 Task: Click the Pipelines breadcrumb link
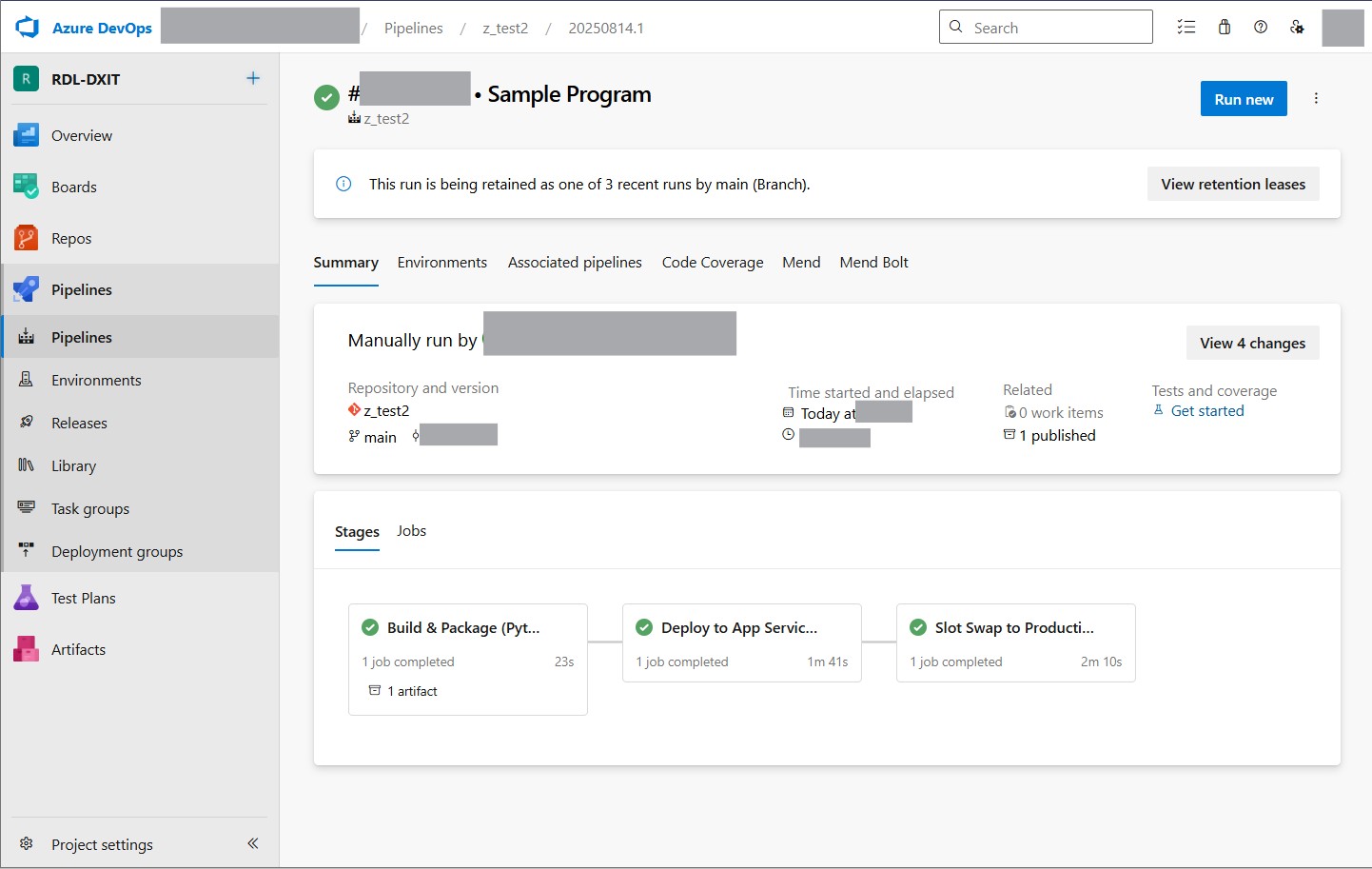click(413, 28)
